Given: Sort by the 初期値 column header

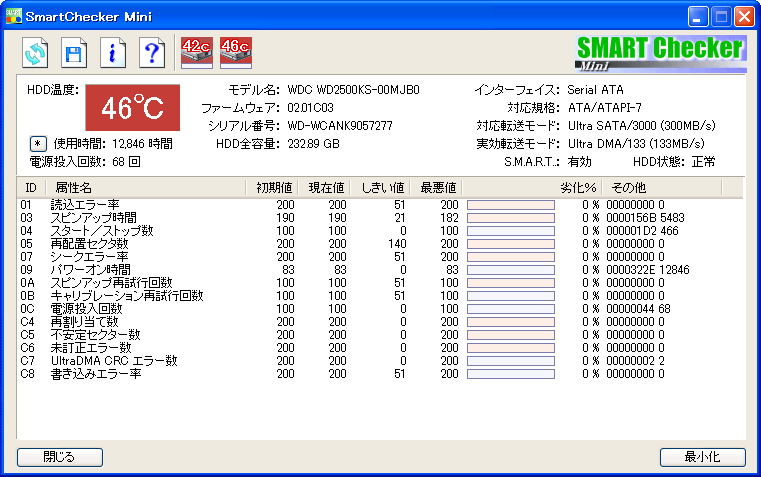Looking at the screenshot, I should click(x=272, y=188).
